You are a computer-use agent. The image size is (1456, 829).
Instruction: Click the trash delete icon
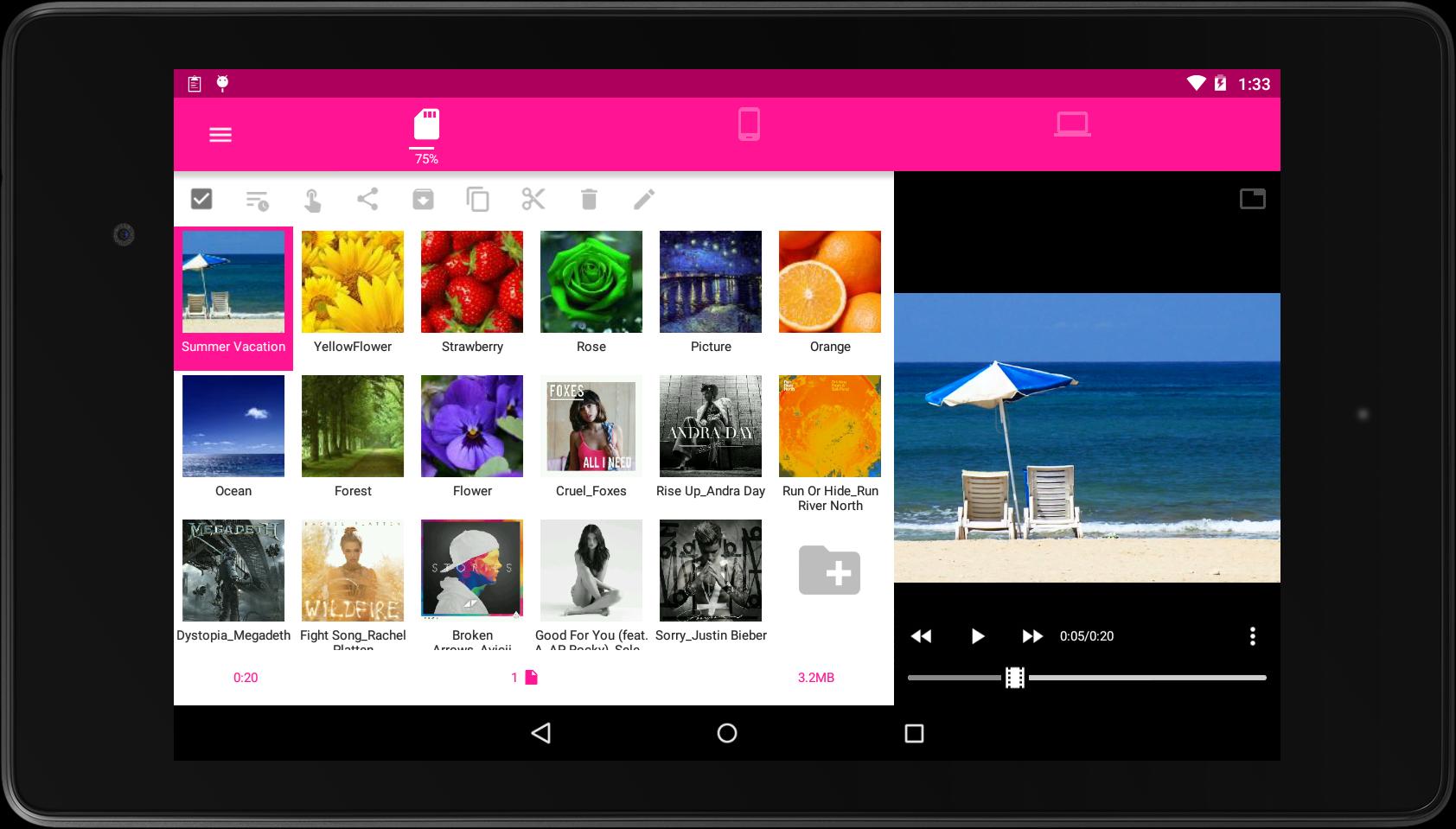pyautogui.click(x=589, y=200)
